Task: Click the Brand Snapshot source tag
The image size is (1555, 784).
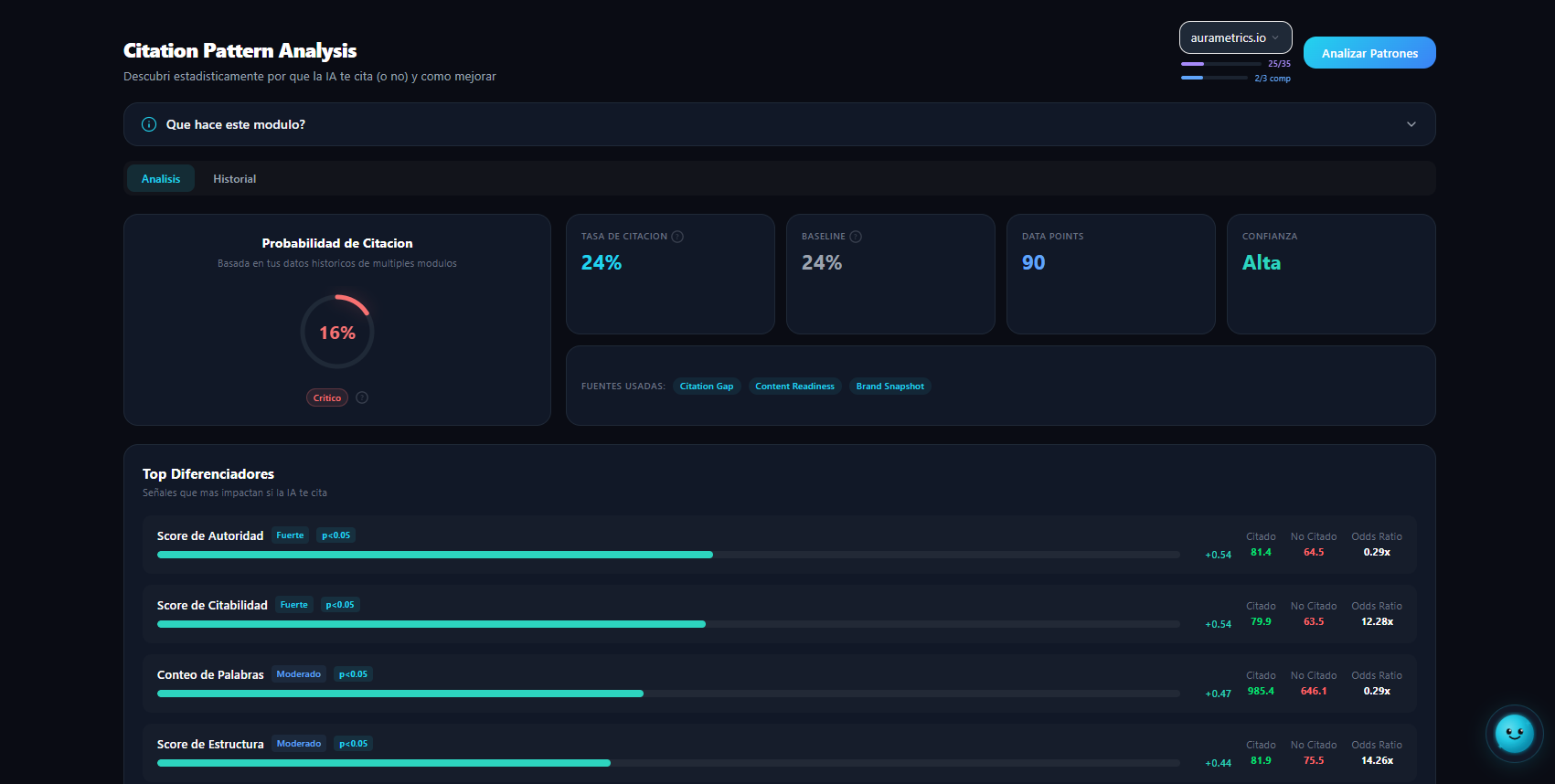Action: coord(889,387)
